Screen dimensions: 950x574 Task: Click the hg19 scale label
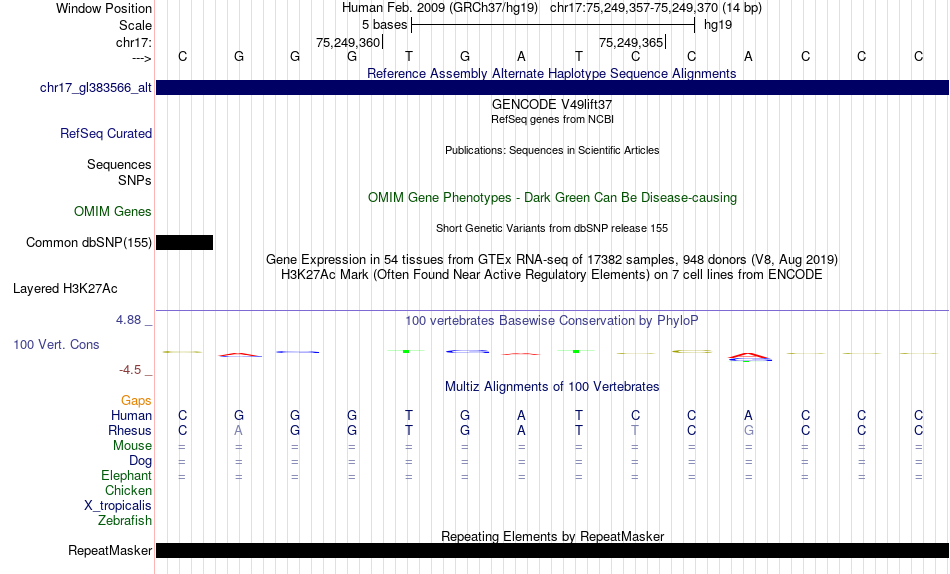tap(718, 25)
